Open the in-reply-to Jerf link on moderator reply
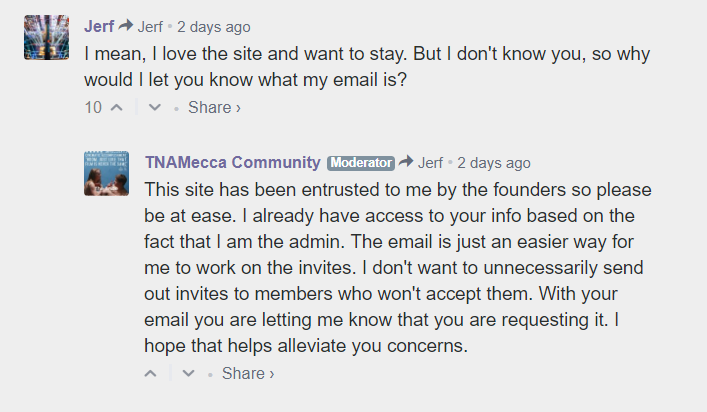This screenshot has width=707, height=412. (431, 163)
